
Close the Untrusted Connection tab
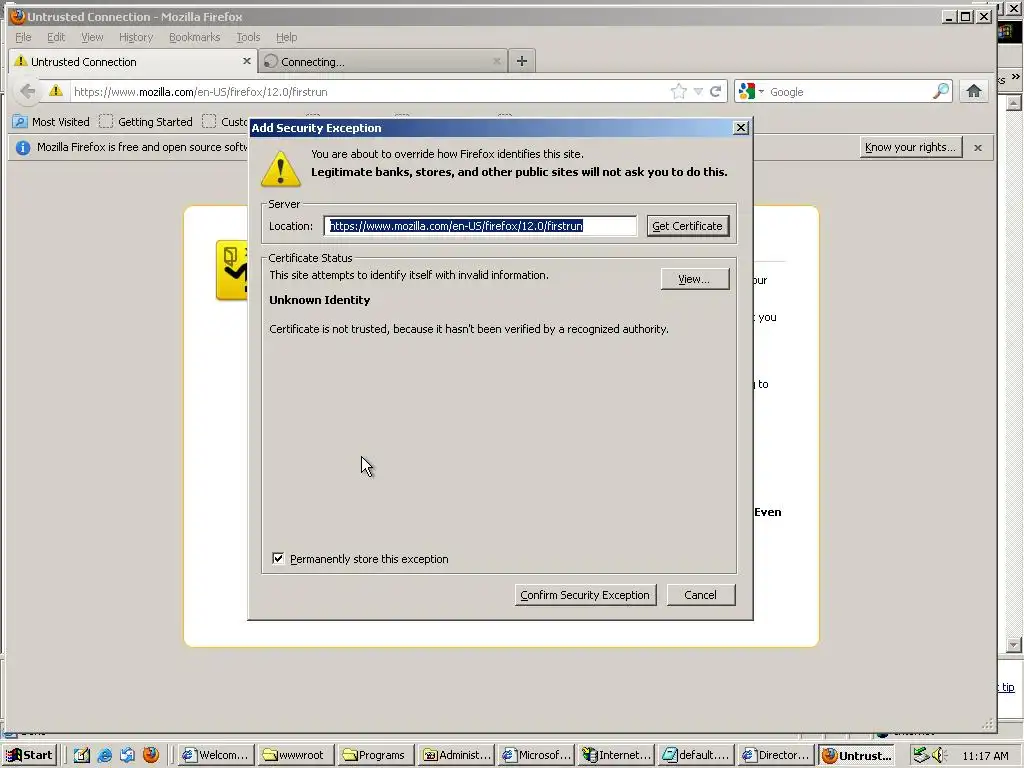point(246,61)
